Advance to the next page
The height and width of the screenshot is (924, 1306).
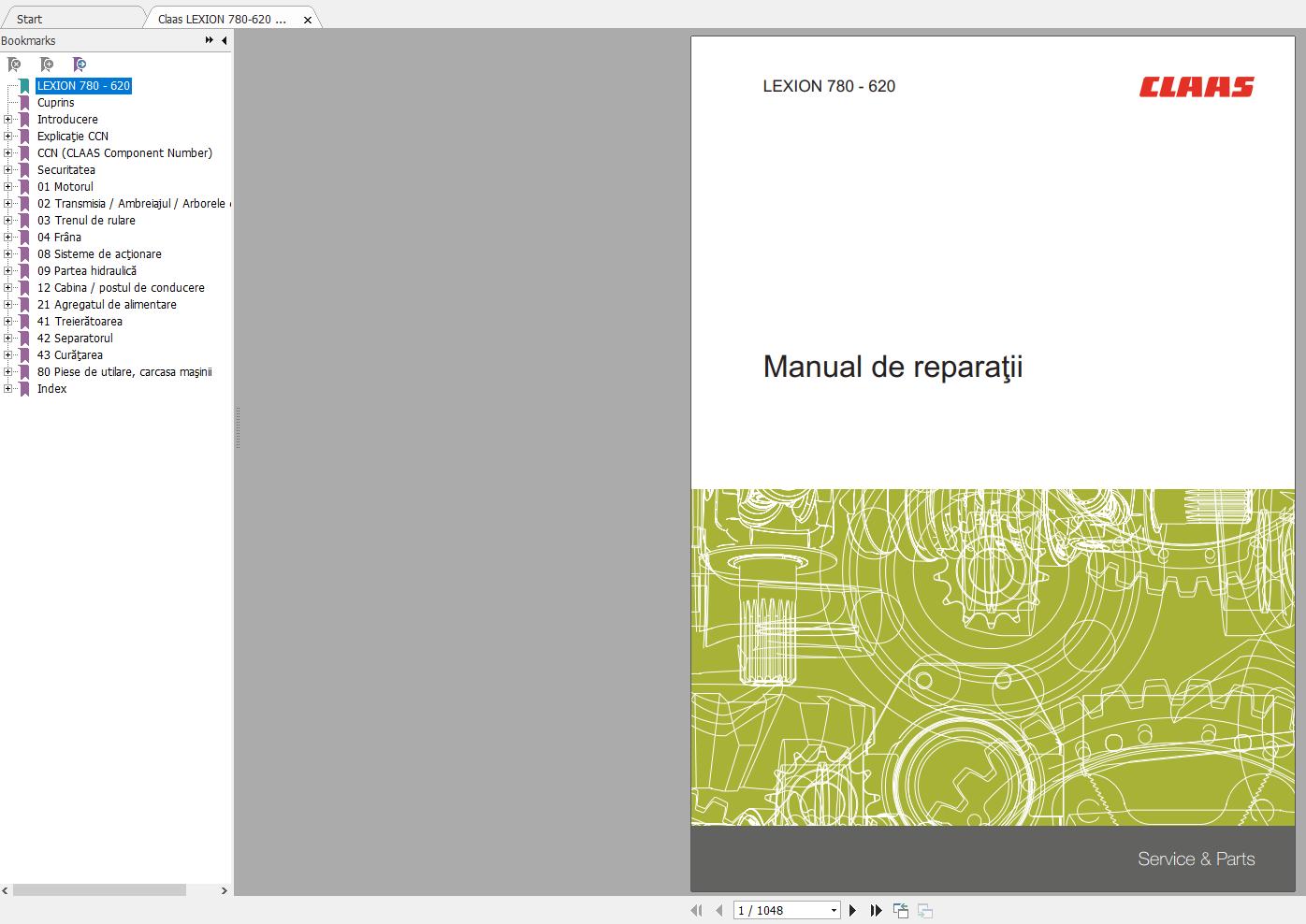tap(853, 909)
